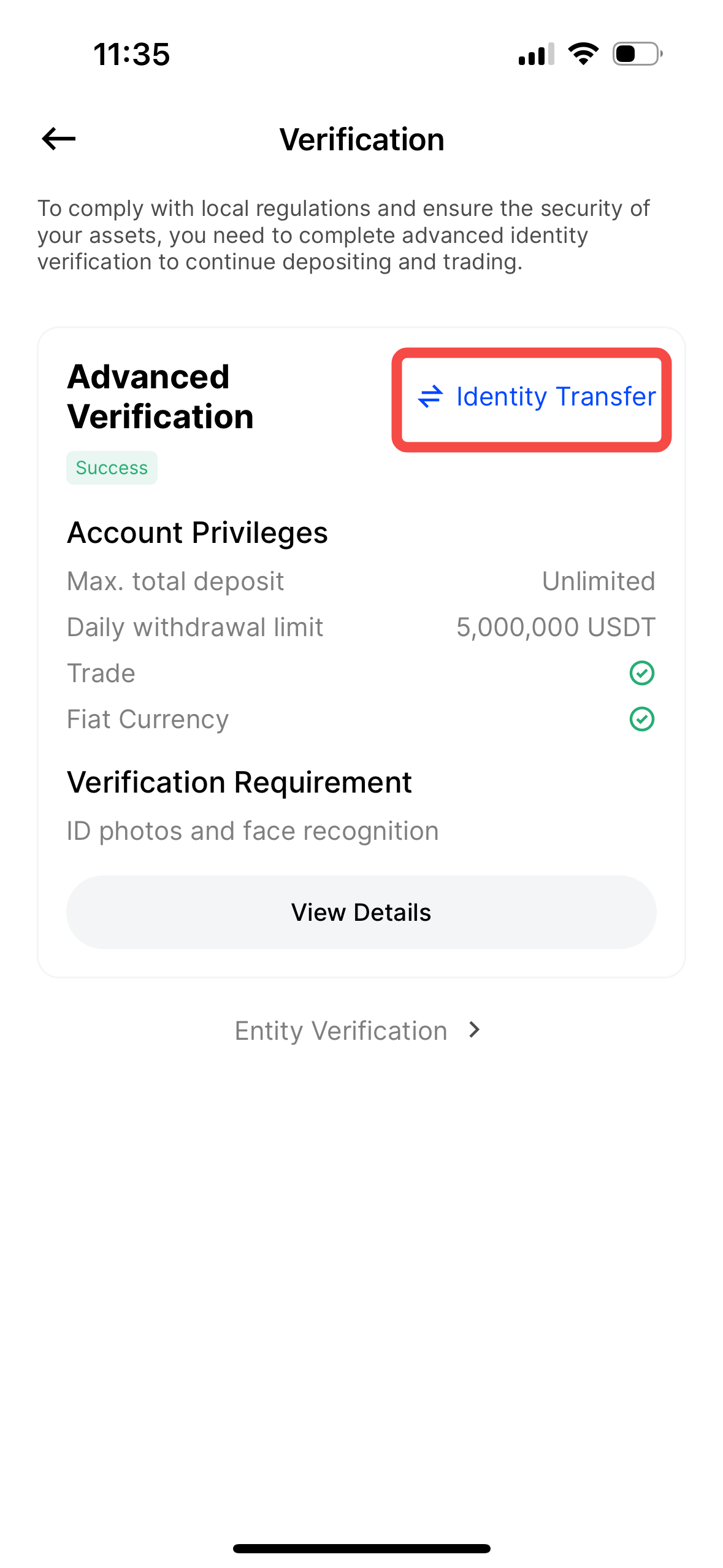The image size is (723, 1568).
Task: Tap the Success status badge
Action: (x=112, y=467)
